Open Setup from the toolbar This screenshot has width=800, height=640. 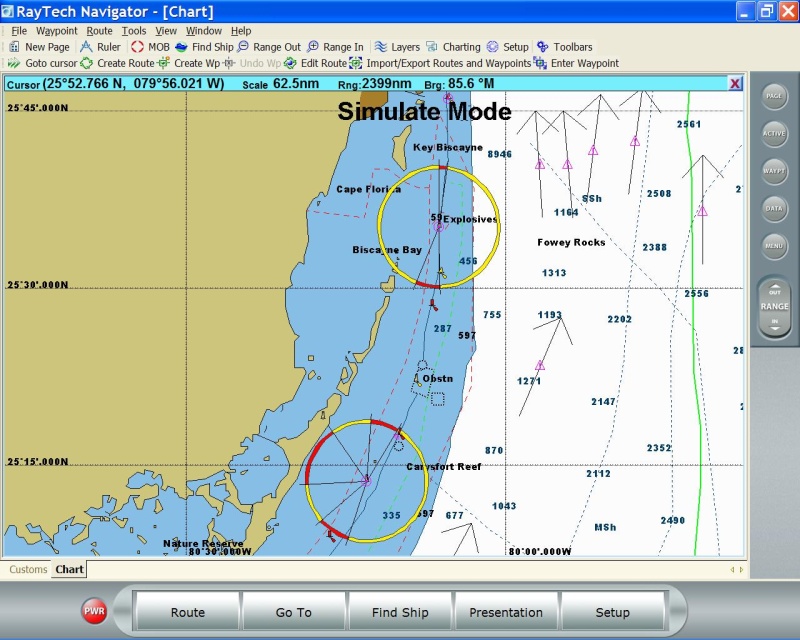[508, 47]
